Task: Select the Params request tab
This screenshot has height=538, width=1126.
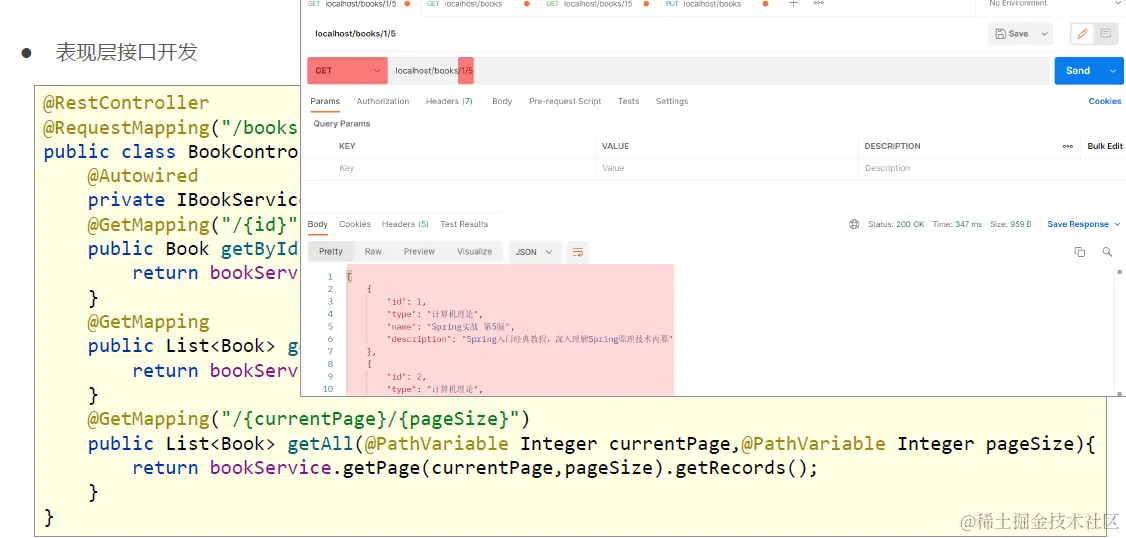Action: (325, 101)
